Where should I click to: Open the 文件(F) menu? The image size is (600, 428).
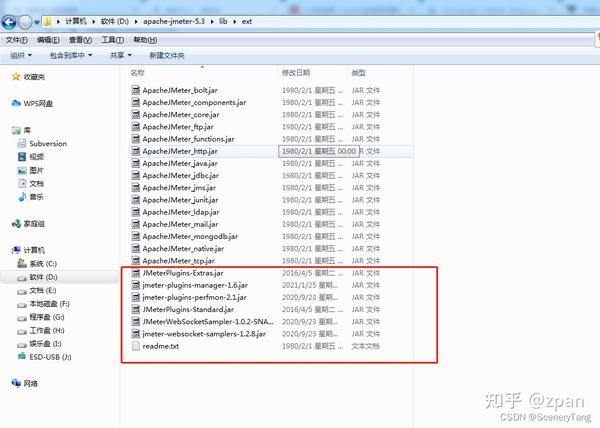16,40
